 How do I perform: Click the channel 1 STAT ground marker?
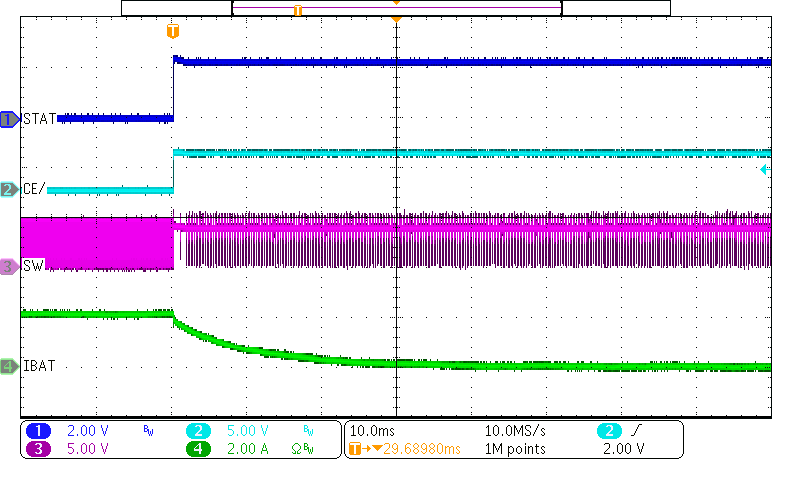[x=10, y=119]
